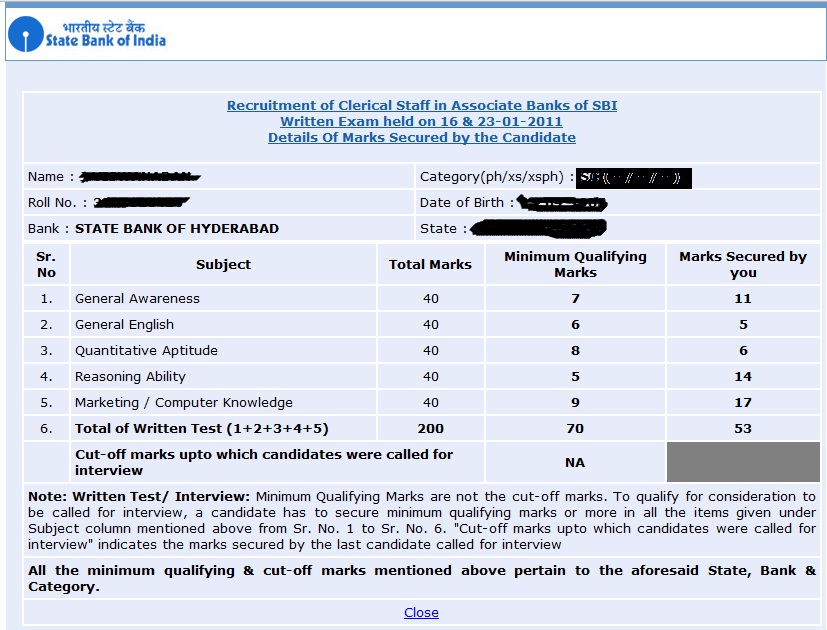
Task: Click the Close link at the bottom
Action: pyautogui.click(x=421, y=613)
